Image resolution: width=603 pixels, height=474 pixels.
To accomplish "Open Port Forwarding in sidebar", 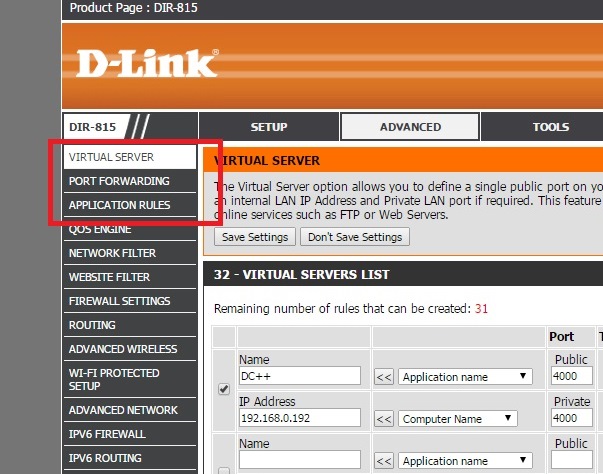I will click(119, 181).
